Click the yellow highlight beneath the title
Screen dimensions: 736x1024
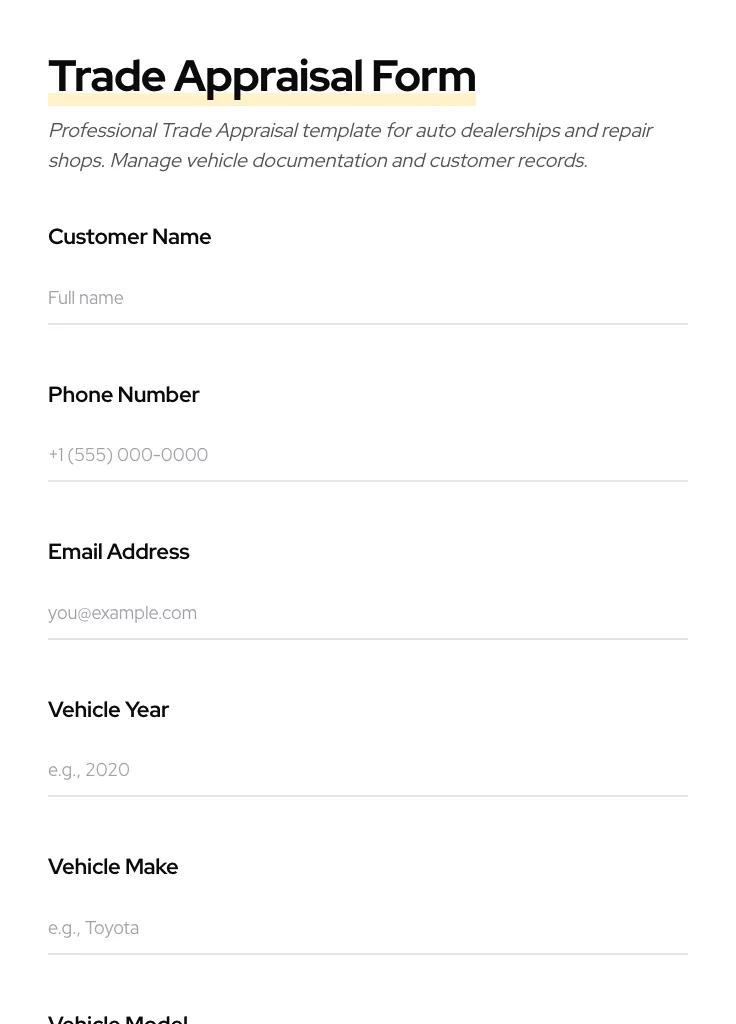pos(262,101)
